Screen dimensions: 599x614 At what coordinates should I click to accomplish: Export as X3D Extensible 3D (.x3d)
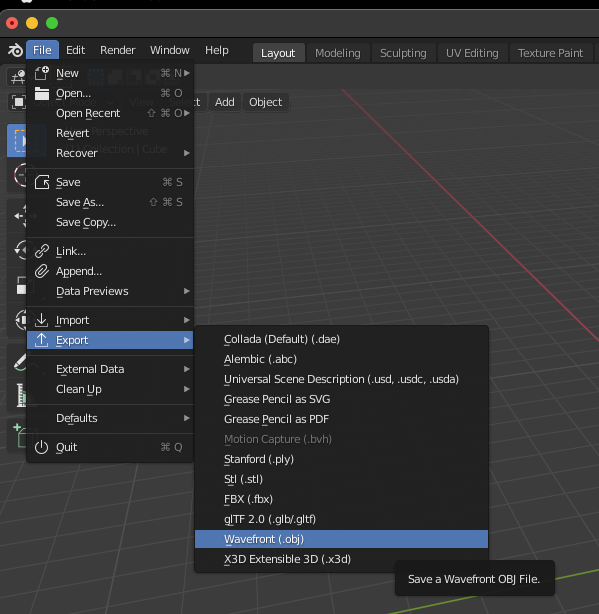pos(341,559)
